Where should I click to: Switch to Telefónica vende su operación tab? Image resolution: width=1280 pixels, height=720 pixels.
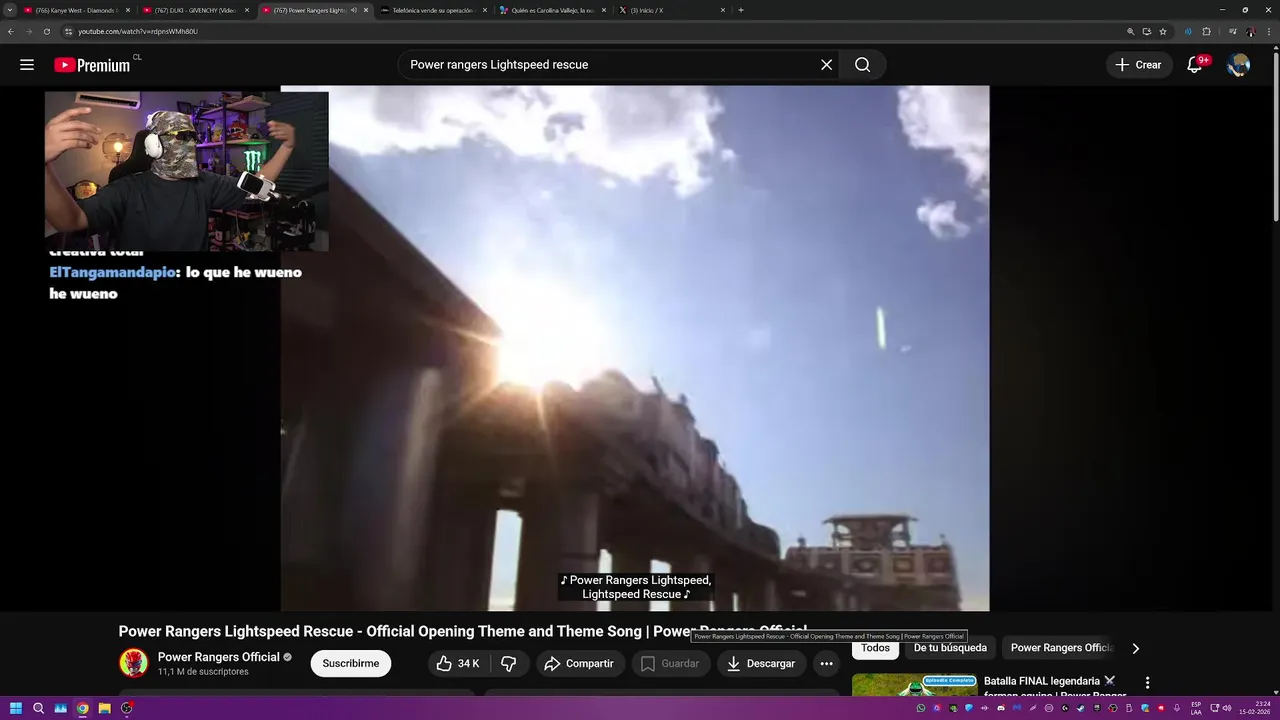[433, 10]
